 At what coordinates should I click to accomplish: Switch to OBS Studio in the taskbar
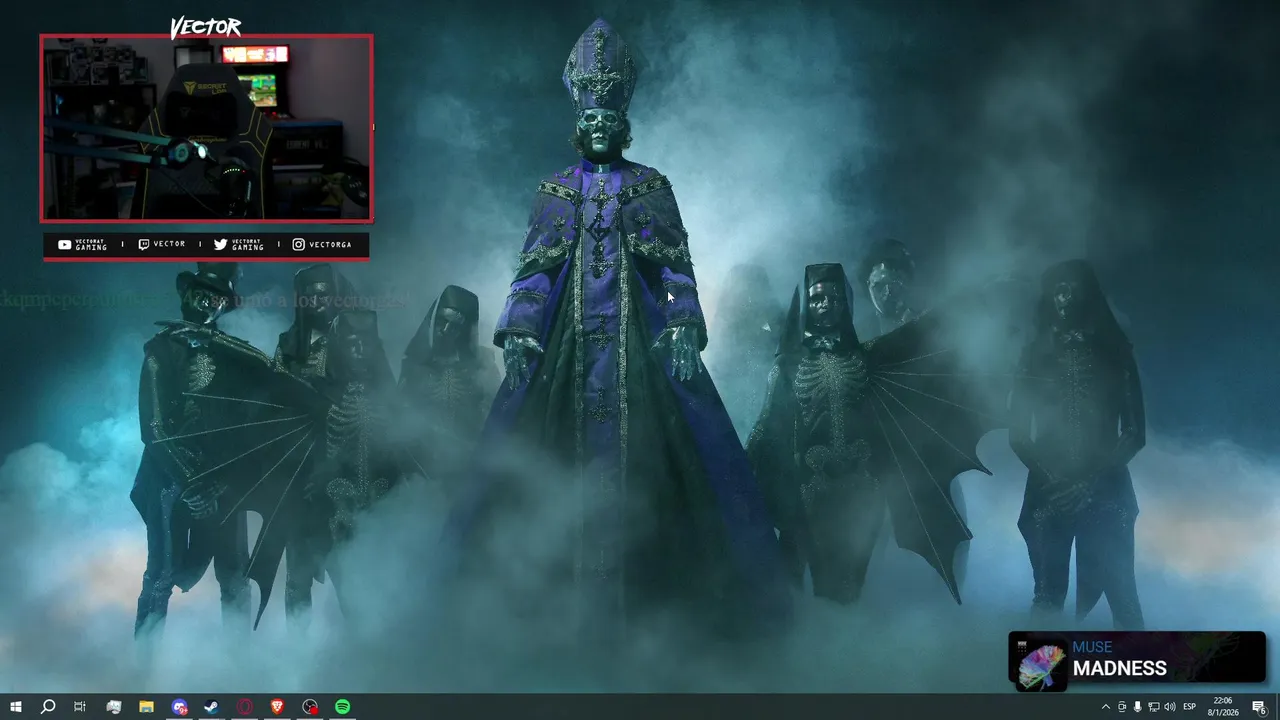310,707
